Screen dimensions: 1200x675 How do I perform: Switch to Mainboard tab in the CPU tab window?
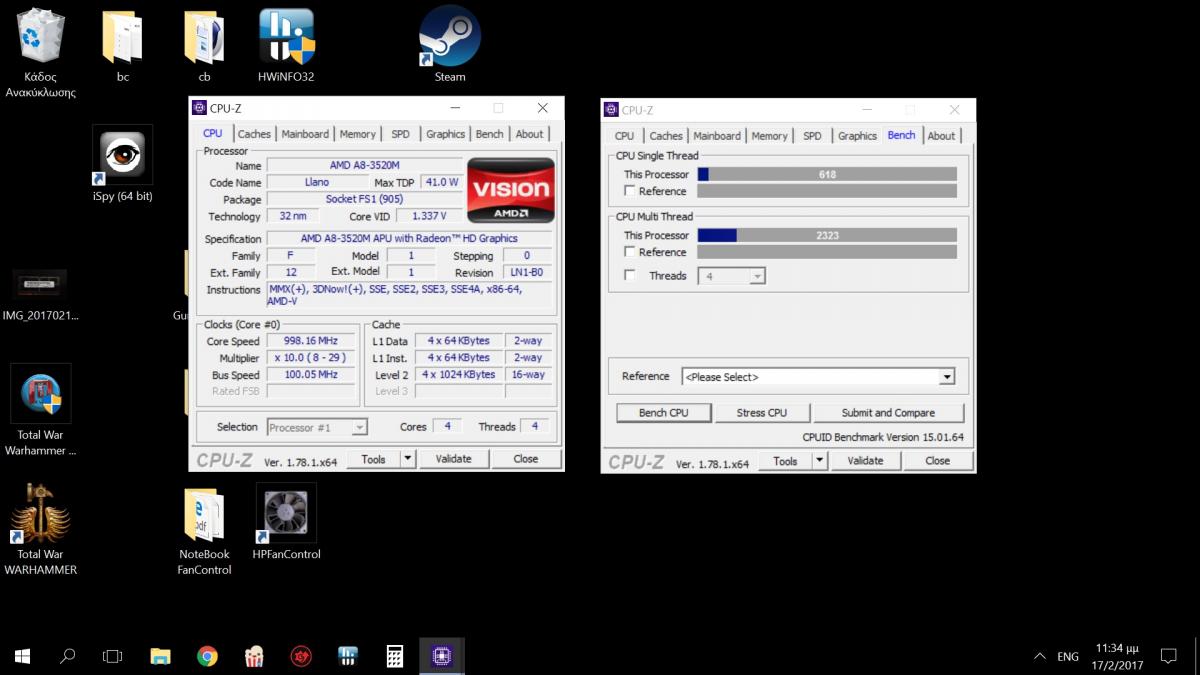[x=305, y=134]
